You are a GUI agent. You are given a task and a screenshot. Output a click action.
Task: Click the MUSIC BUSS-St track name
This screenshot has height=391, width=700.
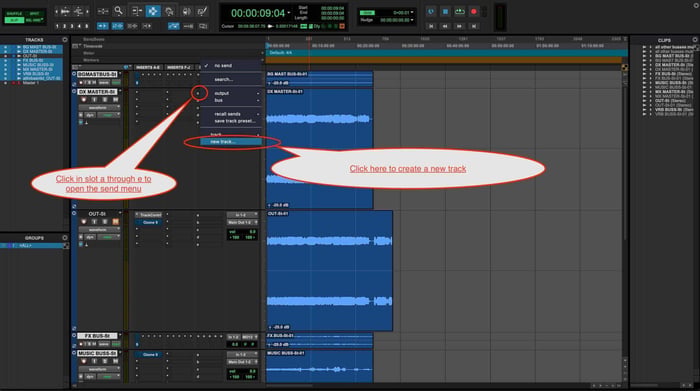pos(97,353)
